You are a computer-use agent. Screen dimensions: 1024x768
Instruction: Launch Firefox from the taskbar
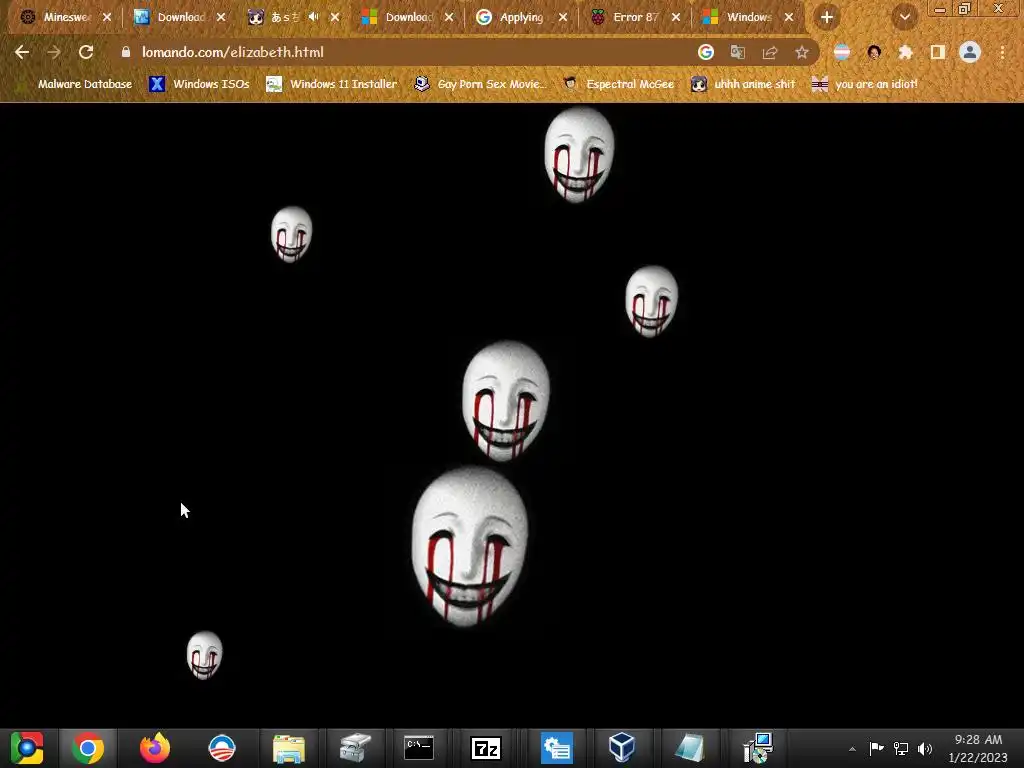tap(155, 748)
